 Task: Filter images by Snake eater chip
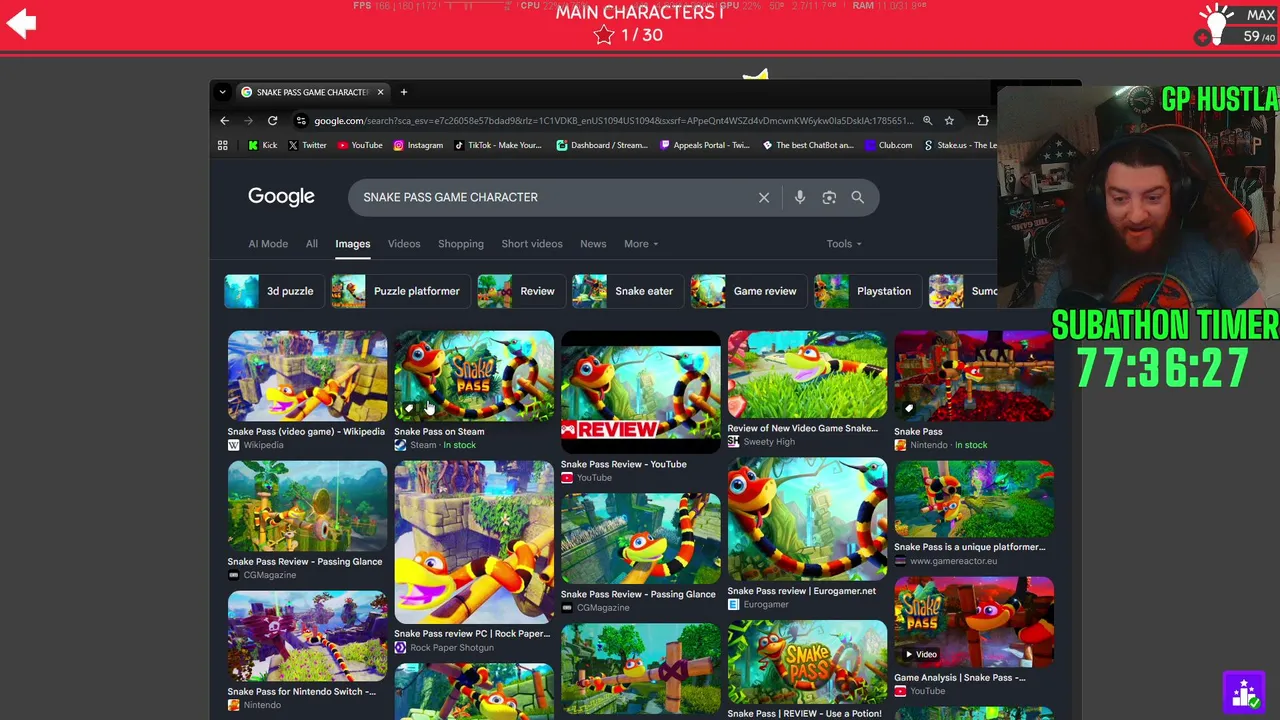click(627, 291)
